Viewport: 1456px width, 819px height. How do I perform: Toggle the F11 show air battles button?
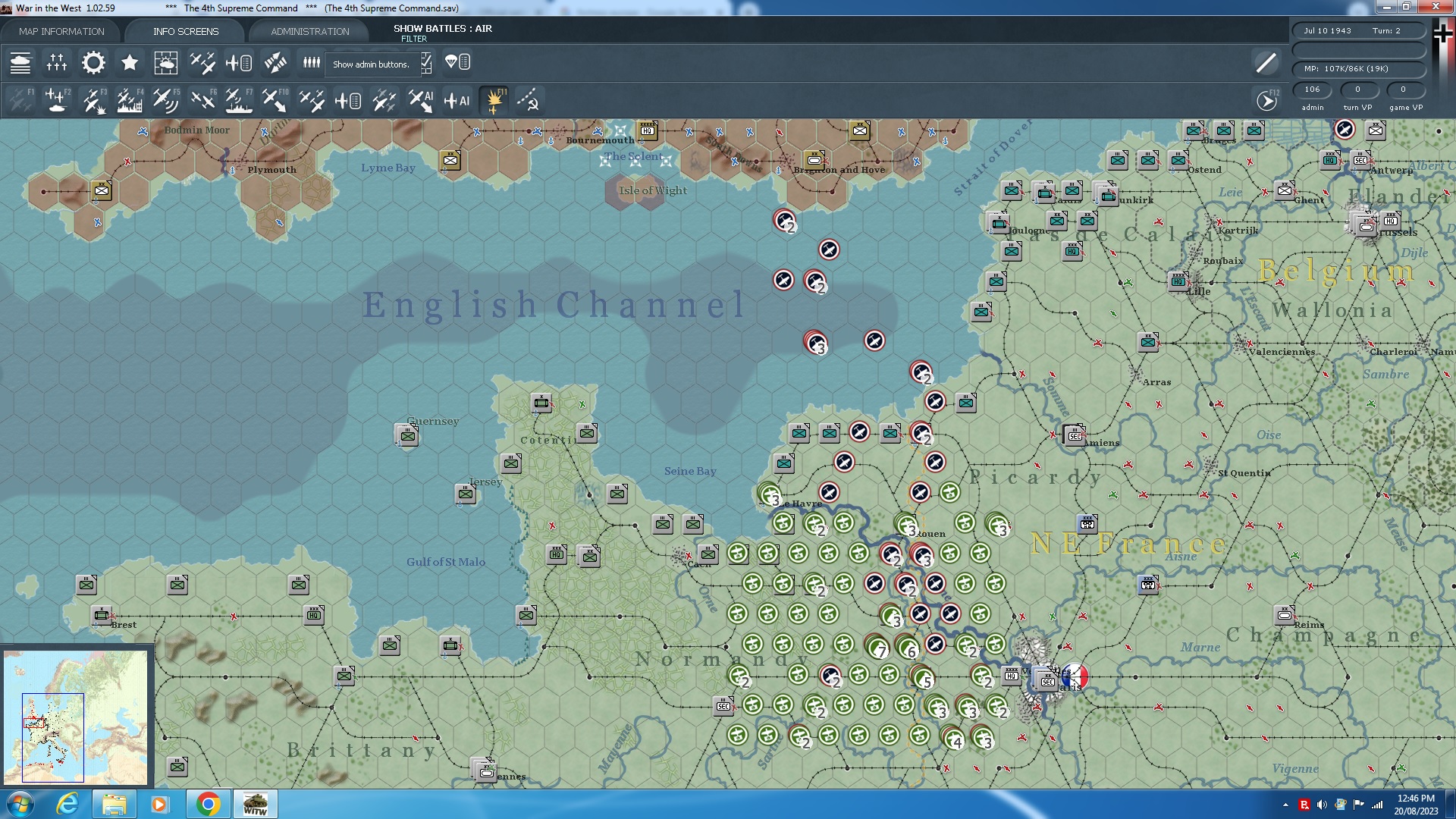pyautogui.click(x=494, y=100)
